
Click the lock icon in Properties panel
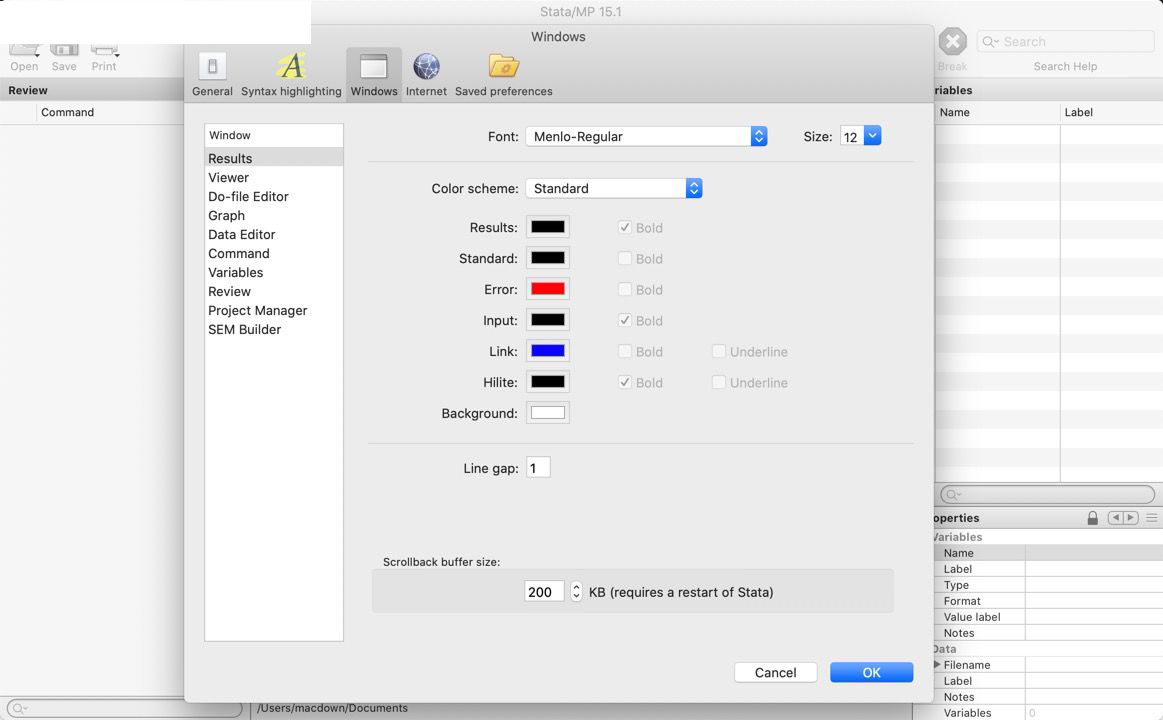pos(1093,518)
